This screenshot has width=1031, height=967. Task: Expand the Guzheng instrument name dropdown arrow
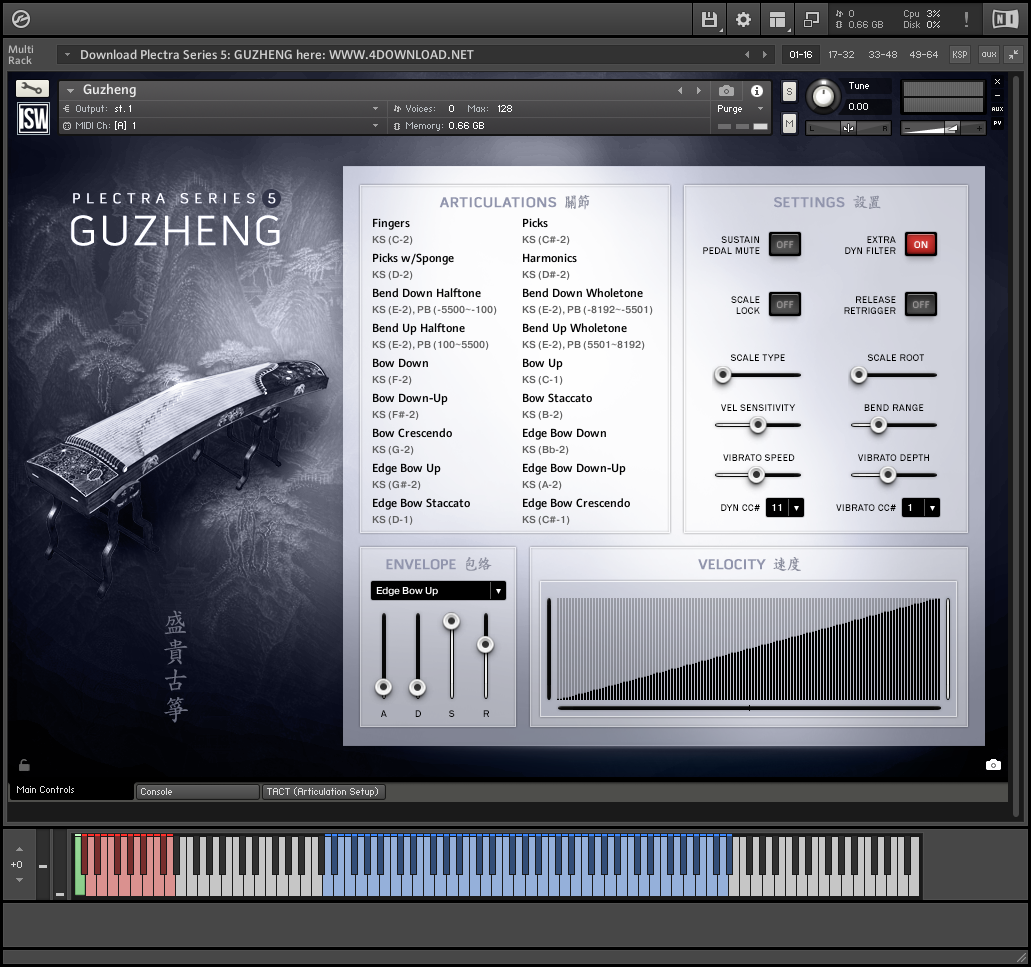tap(70, 91)
